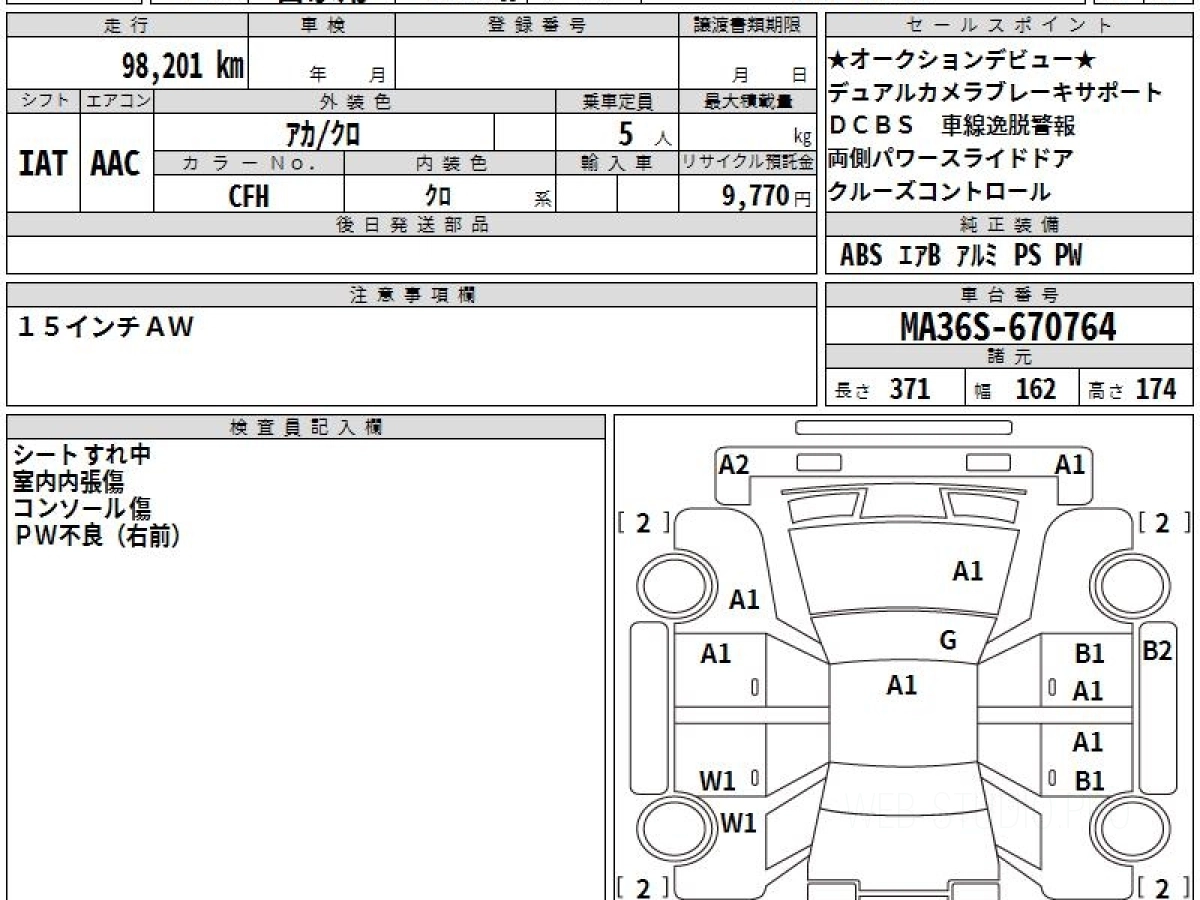This screenshot has width=1200, height=900.
Task: Click the 検査員記入欄 header
Action: (x=306, y=427)
